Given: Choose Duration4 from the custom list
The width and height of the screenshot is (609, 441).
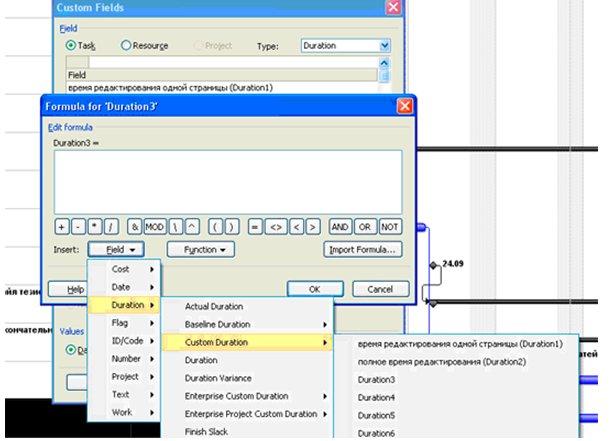Looking at the screenshot, I should tap(456, 397).
